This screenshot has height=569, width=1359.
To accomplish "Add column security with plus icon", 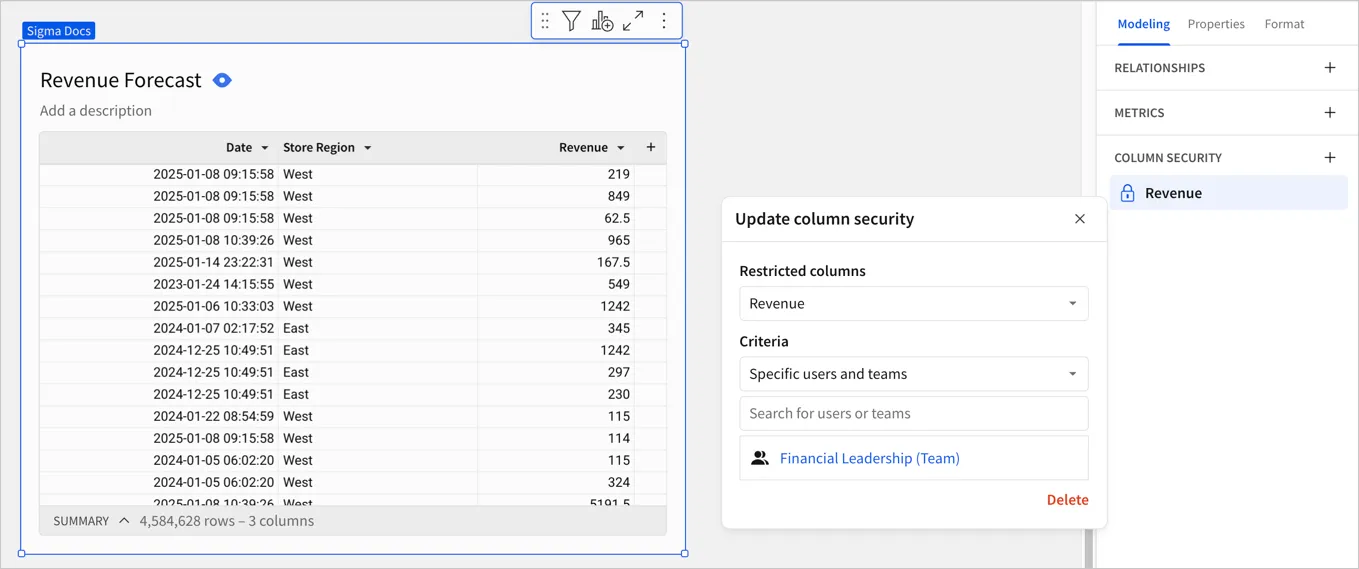I will [1330, 158].
